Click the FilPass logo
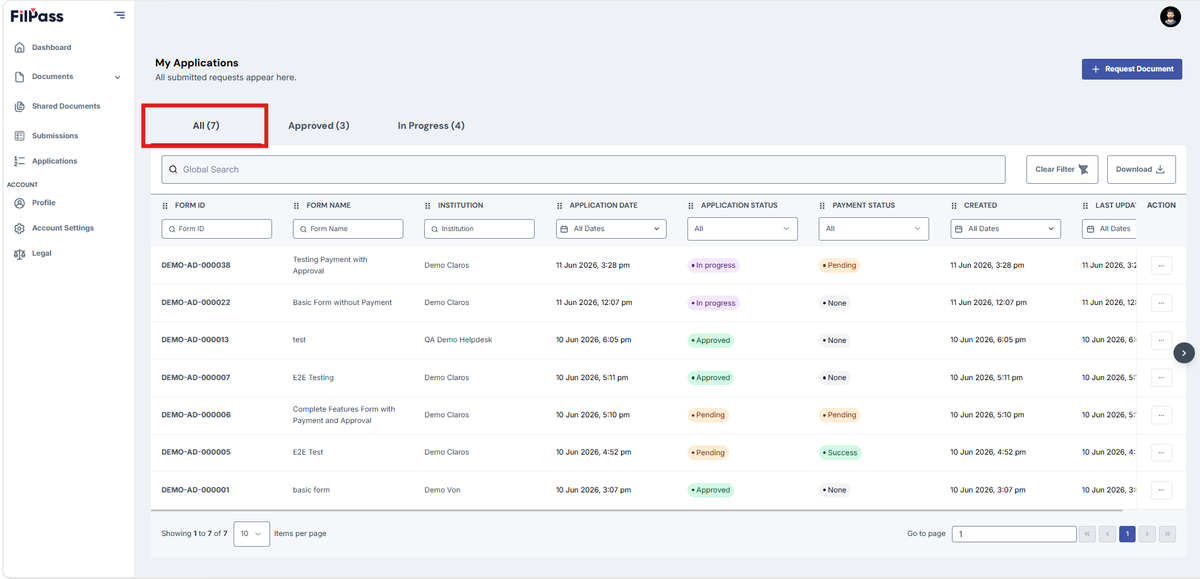The height and width of the screenshot is (579, 1200). click(37, 15)
